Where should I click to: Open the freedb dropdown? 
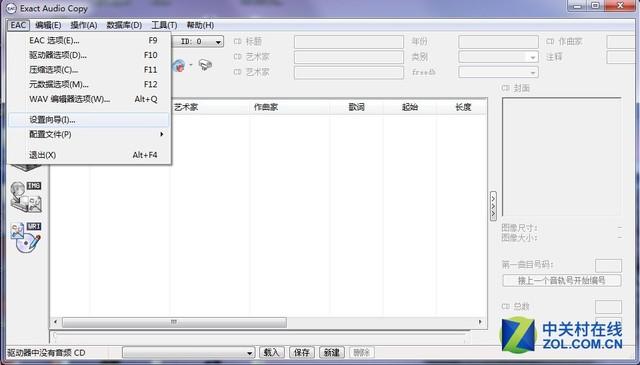(x=498, y=73)
